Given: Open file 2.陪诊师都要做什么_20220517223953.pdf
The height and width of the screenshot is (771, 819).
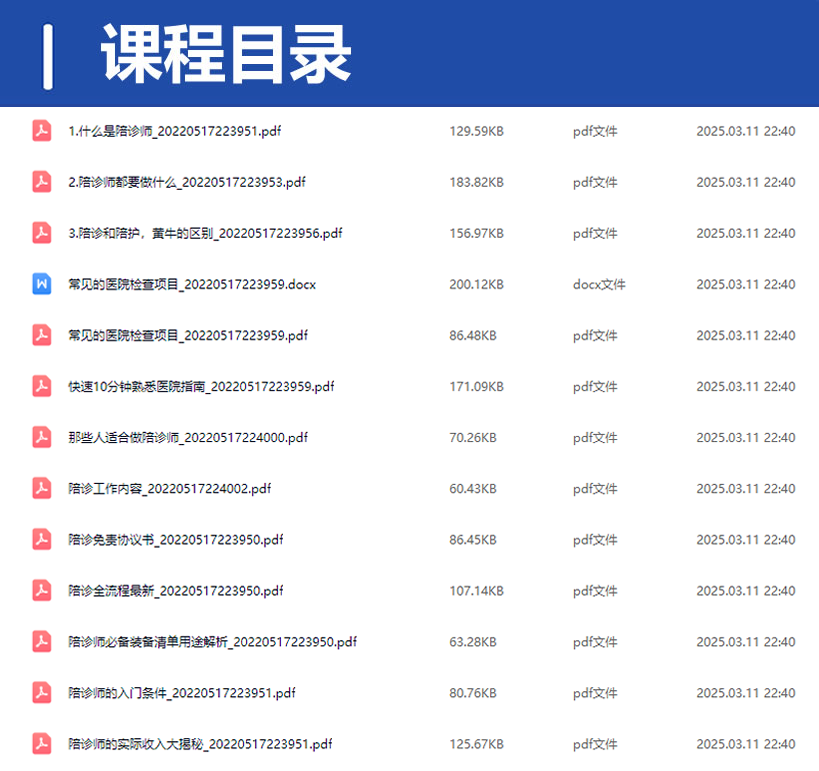Looking at the screenshot, I should pos(186,182).
